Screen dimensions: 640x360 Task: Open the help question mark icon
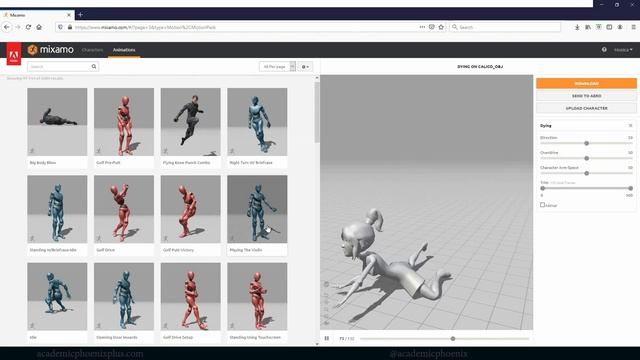pyautogui.click(x=604, y=50)
